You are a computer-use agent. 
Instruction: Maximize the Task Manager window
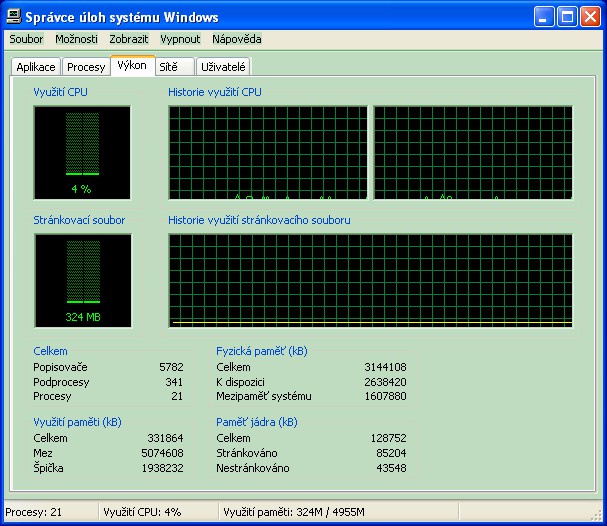point(568,17)
